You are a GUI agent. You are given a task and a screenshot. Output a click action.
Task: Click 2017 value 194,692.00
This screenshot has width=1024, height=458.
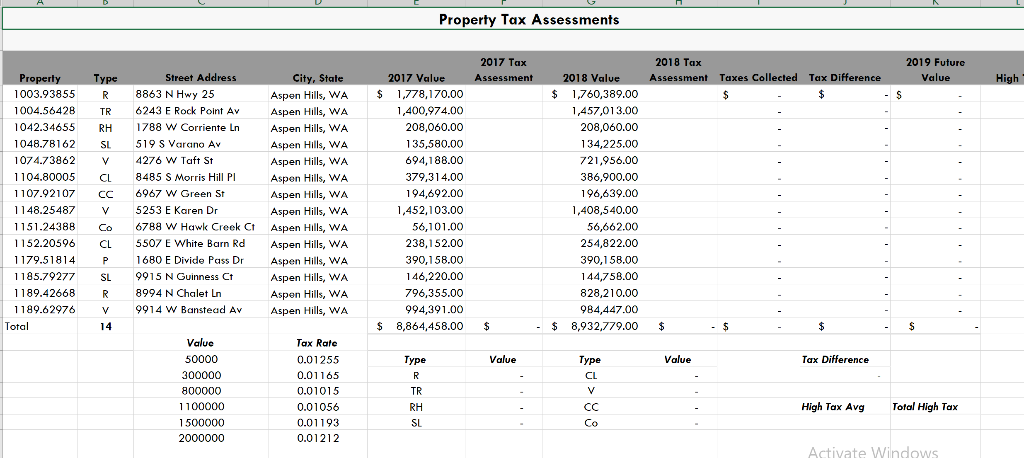click(434, 193)
